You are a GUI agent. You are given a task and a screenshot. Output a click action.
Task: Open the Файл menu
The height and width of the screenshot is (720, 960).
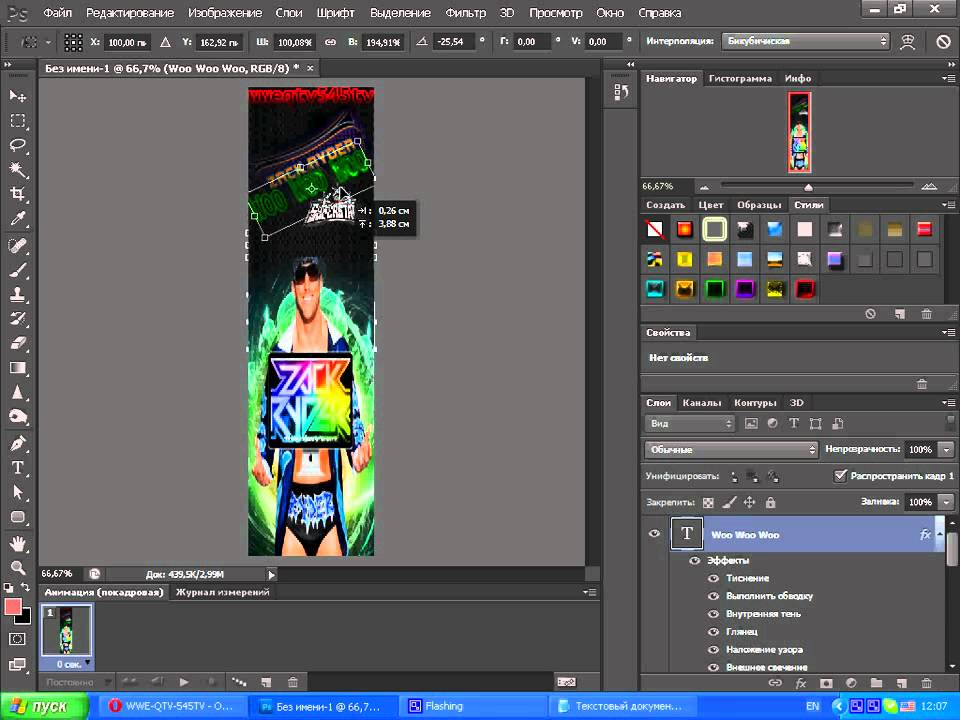click(58, 13)
